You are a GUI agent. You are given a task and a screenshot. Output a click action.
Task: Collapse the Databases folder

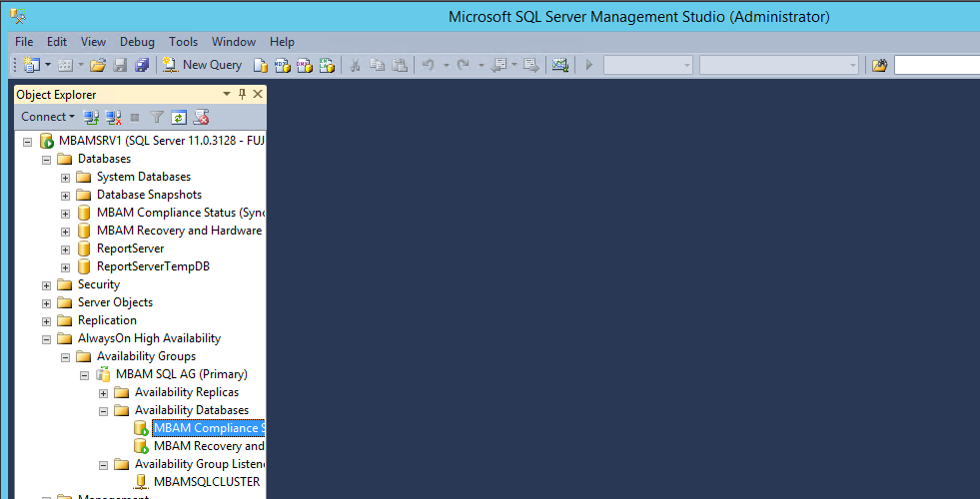46,160
